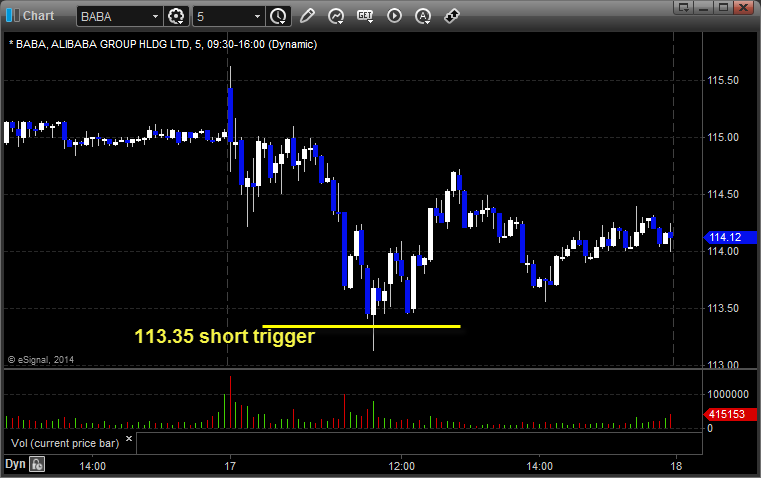Select the yellow 113.35 short trigger line
Viewport: 761px width, 478px height.
(361, 326)
